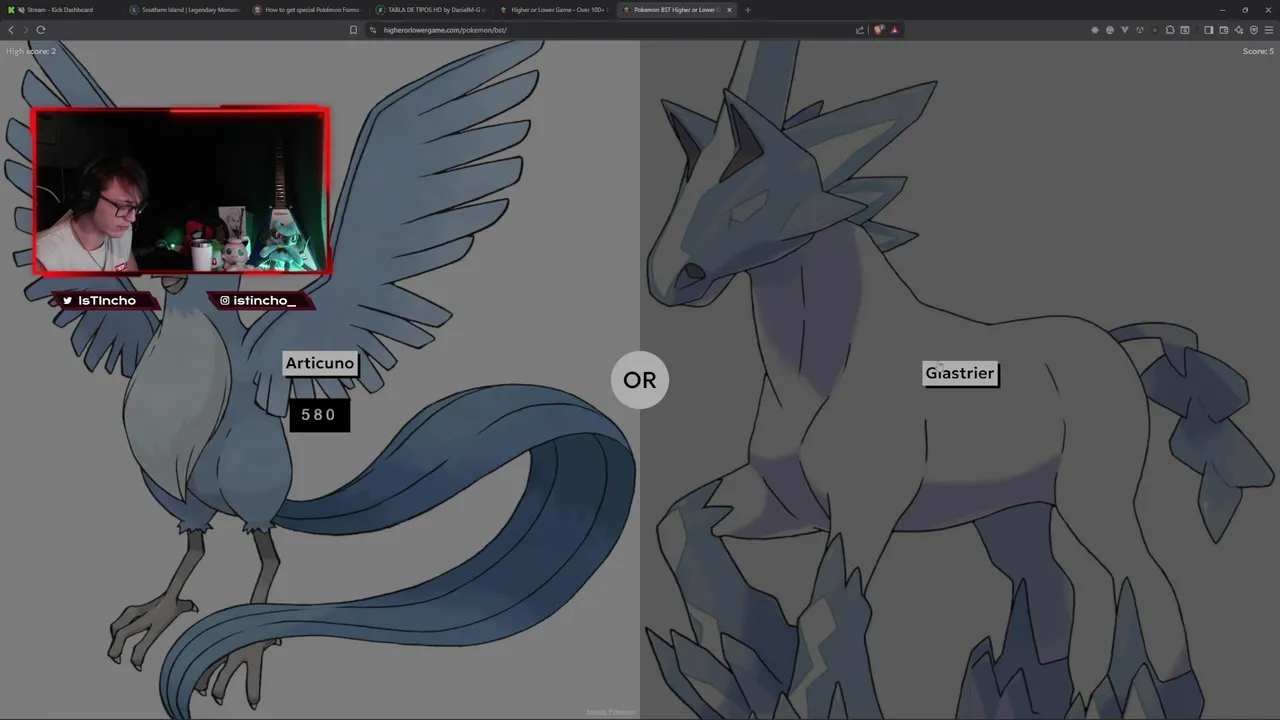Open the Brave VPN shield icon
The height and width of the screenshot is (720, 1280).
1254,30
